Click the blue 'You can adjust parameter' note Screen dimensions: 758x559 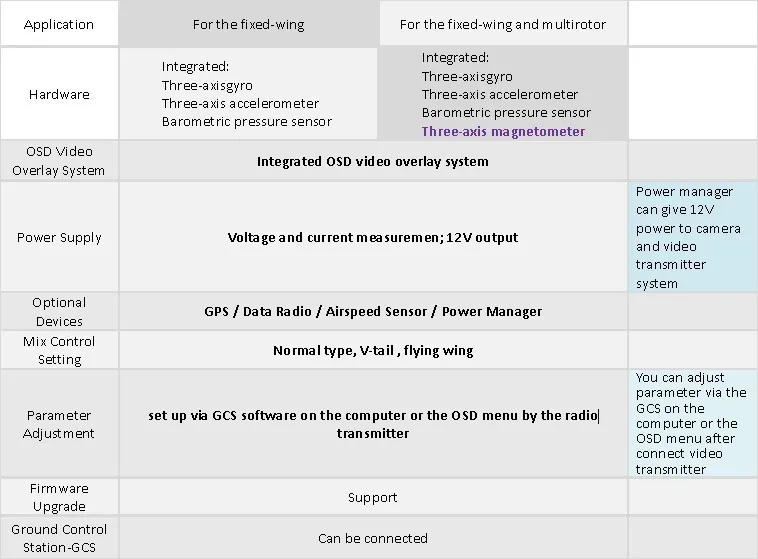click(x=693, y=424)
